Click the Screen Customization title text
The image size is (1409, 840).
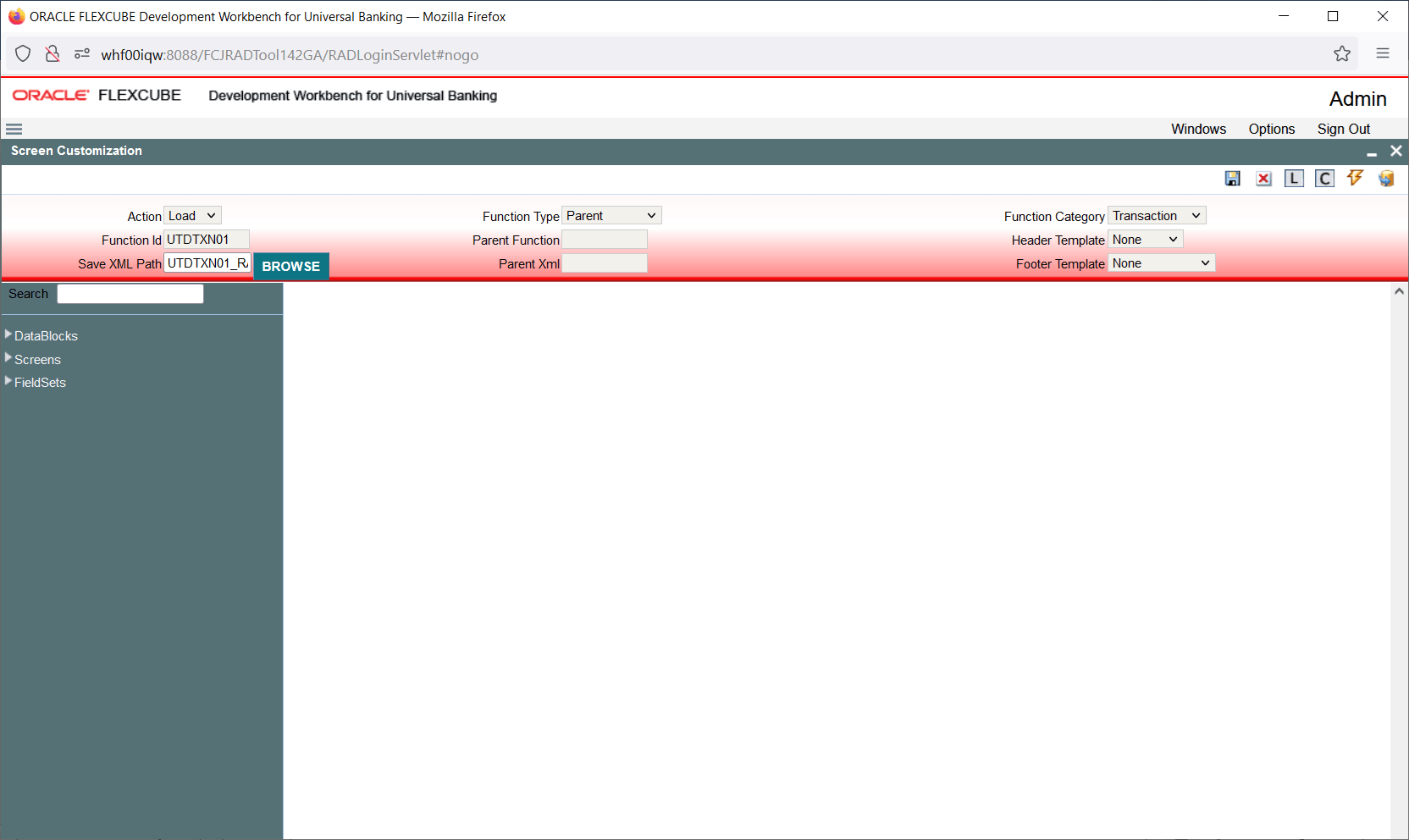pos(76,151)
